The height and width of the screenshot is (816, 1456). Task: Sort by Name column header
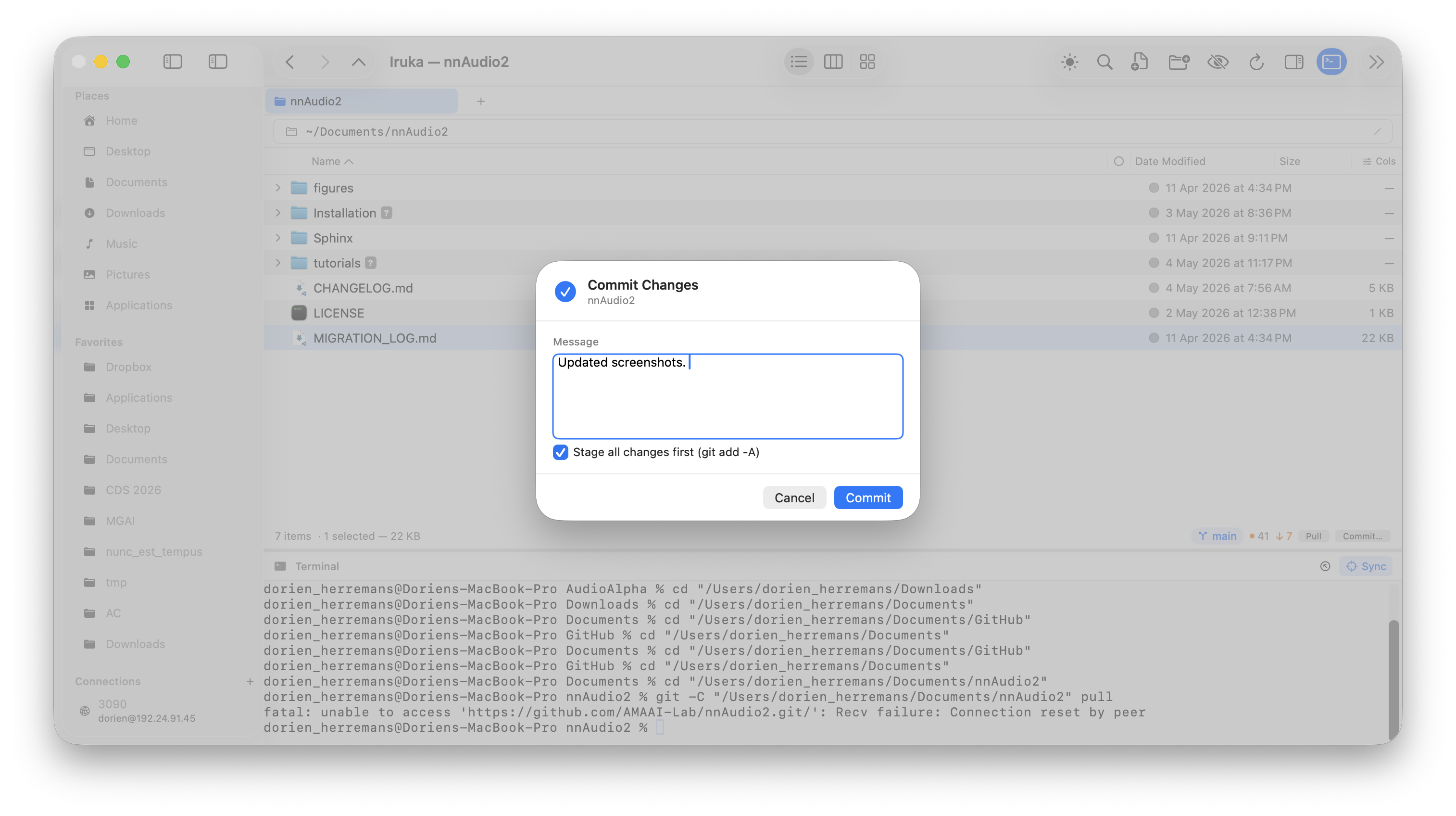[332, 161]
